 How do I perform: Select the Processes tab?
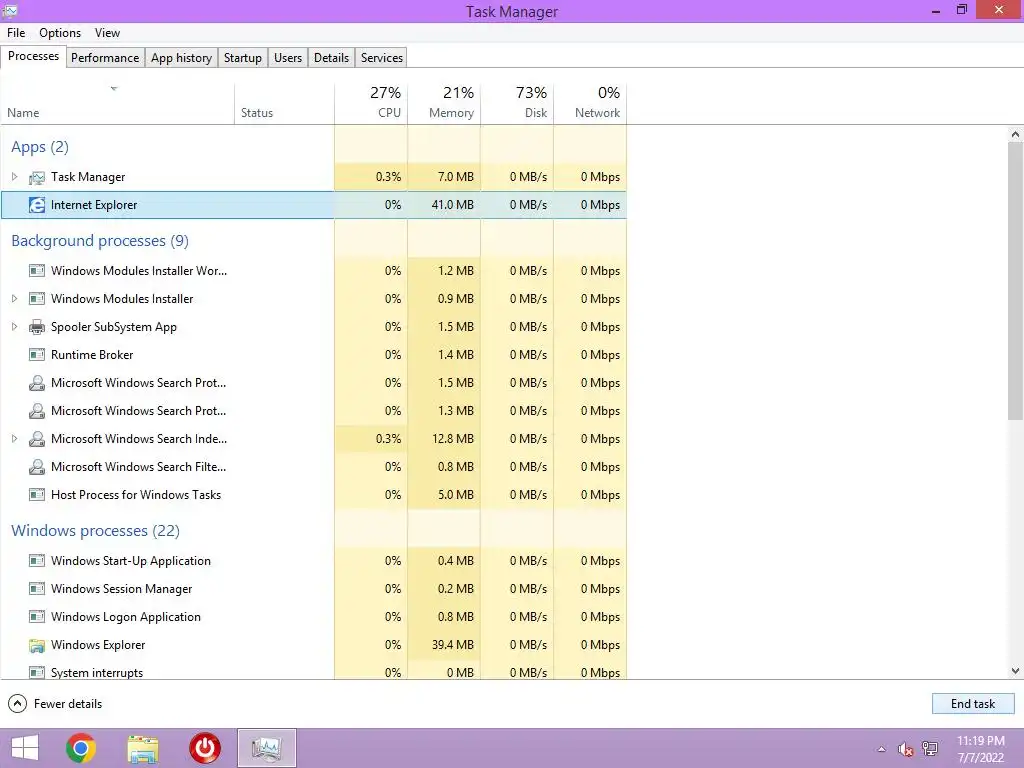[33, 56]
